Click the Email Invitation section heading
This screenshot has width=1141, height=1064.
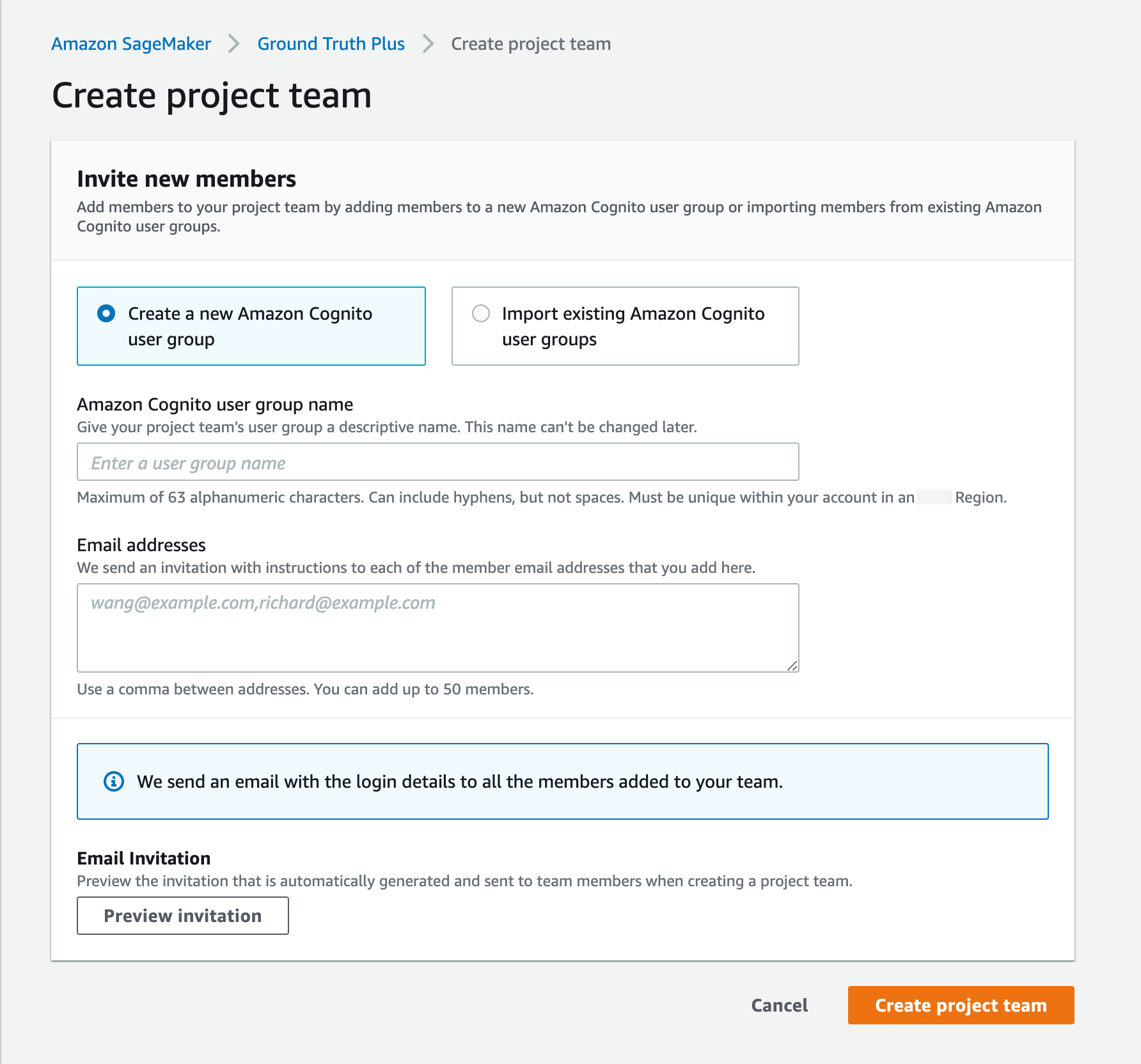coord(144,858)
